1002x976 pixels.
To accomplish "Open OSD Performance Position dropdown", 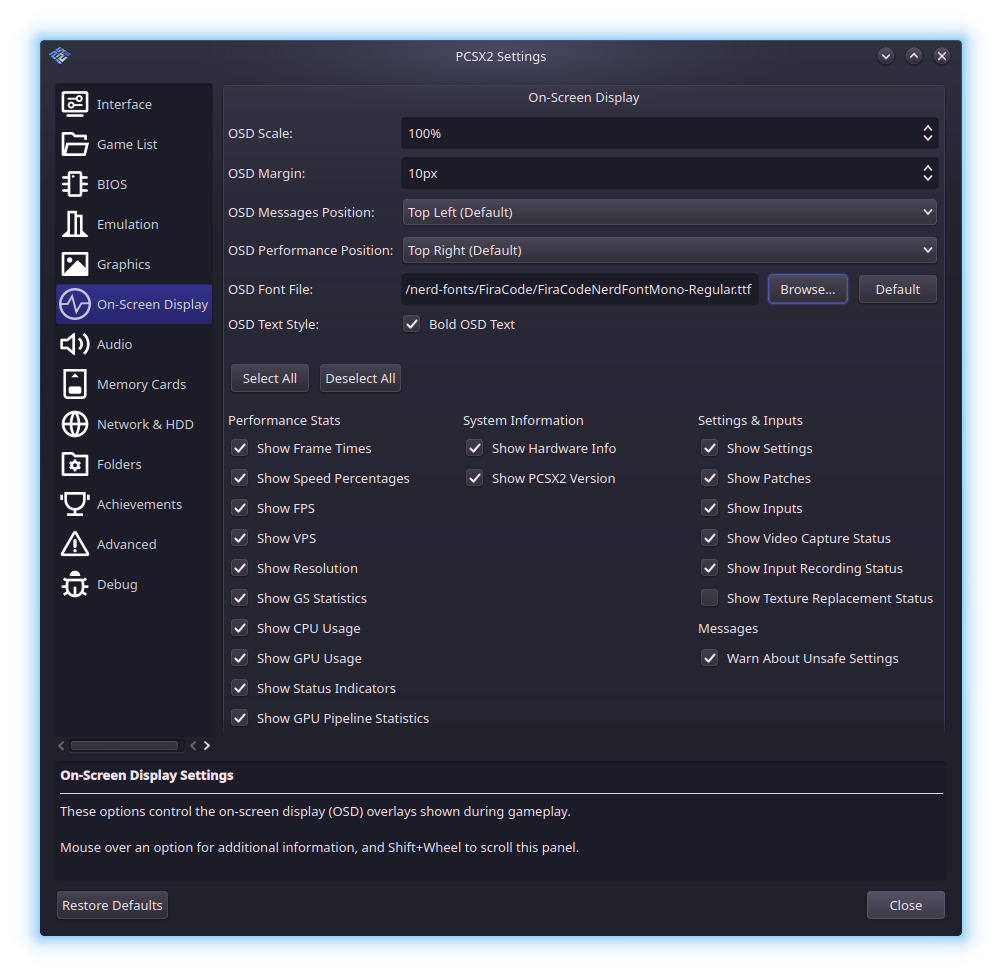I will pos(669,251).
